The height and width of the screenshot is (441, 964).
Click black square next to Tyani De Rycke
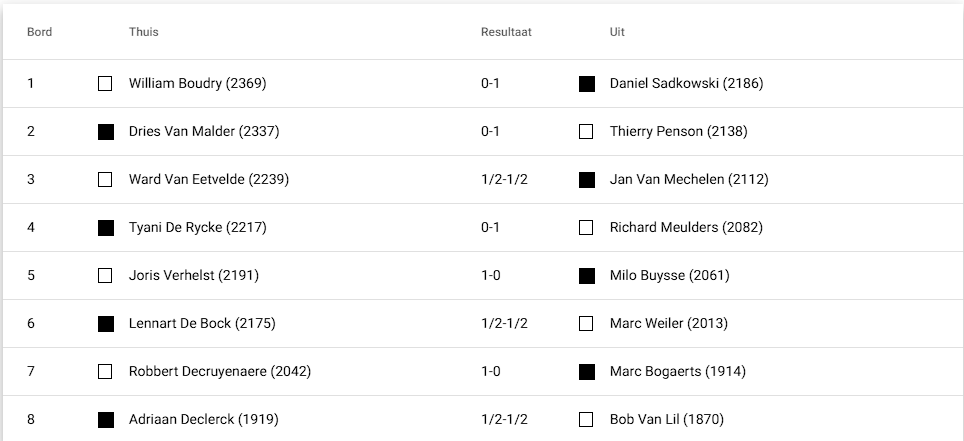[x=105, y=228]
